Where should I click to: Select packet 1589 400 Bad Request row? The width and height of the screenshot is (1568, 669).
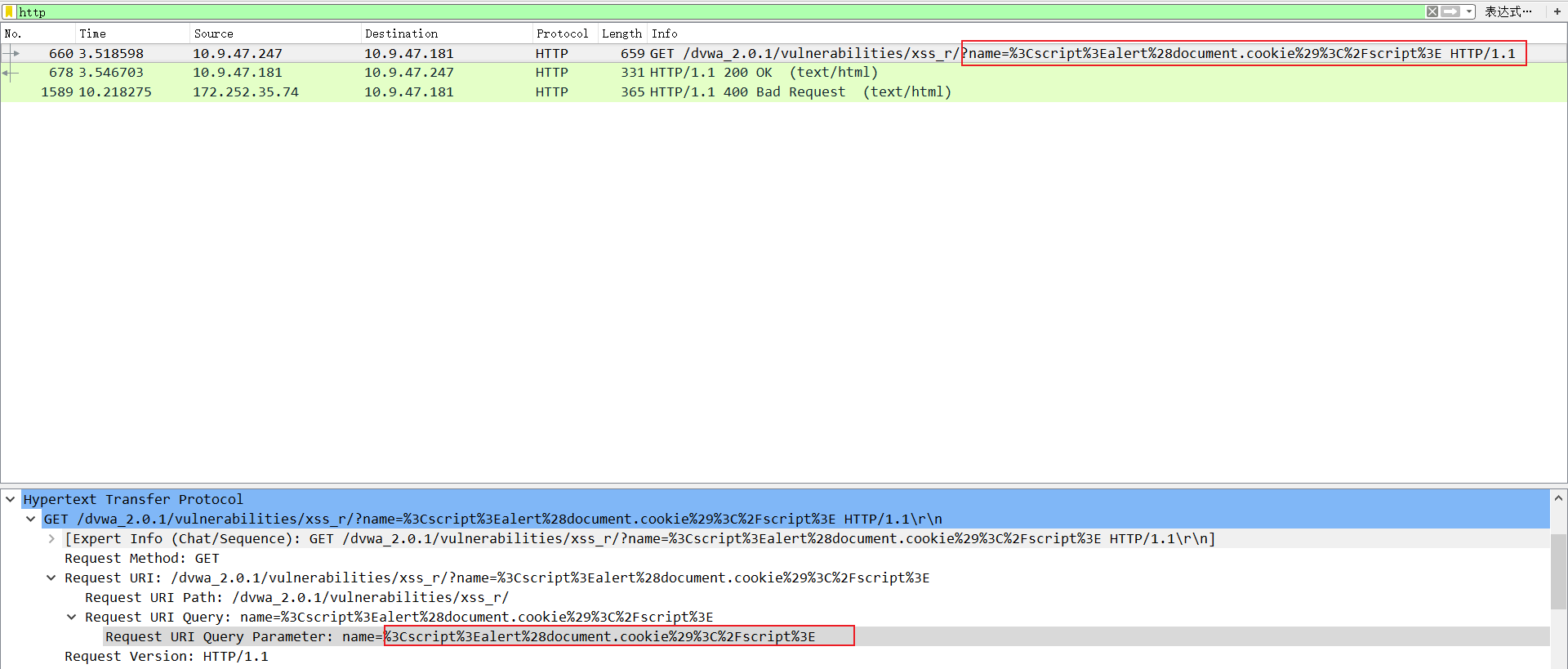tap(784, 92)
